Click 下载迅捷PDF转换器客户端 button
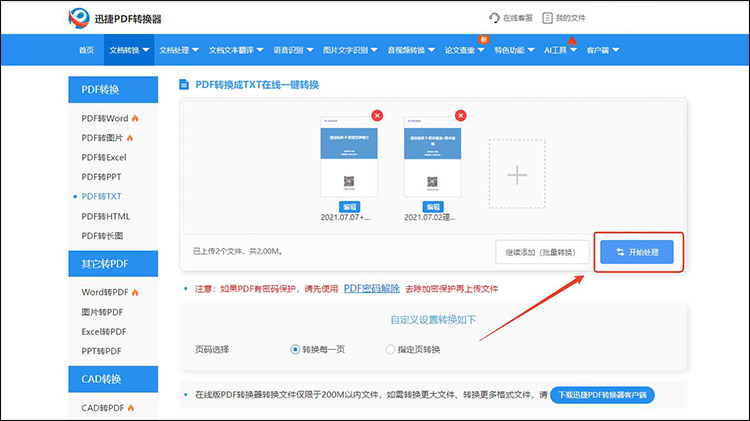Viewport: 750px width, 421px height. tap(602, 395)
